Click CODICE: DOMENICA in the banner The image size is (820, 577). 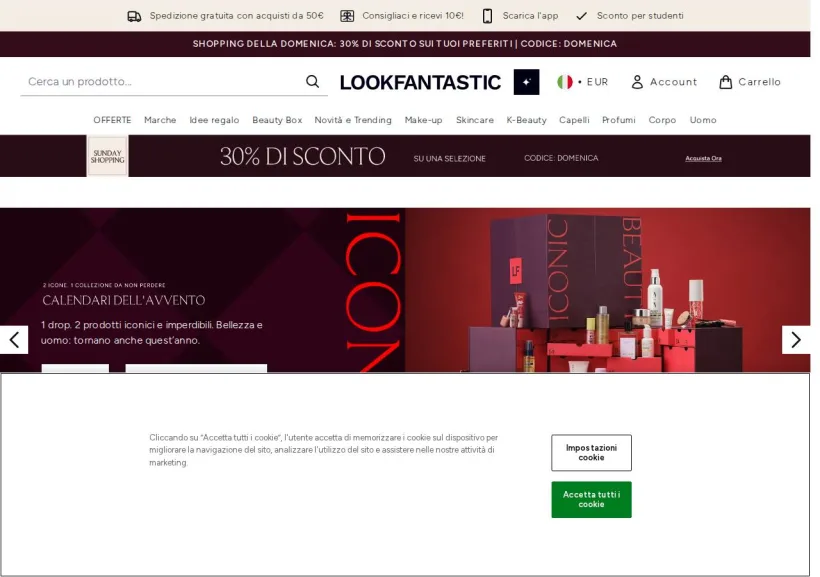(561, 158)
